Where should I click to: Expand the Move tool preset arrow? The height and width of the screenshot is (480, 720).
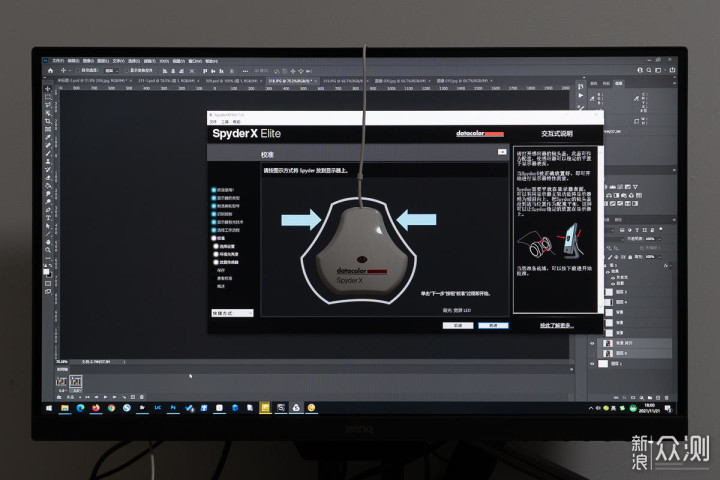pos(70,71)
